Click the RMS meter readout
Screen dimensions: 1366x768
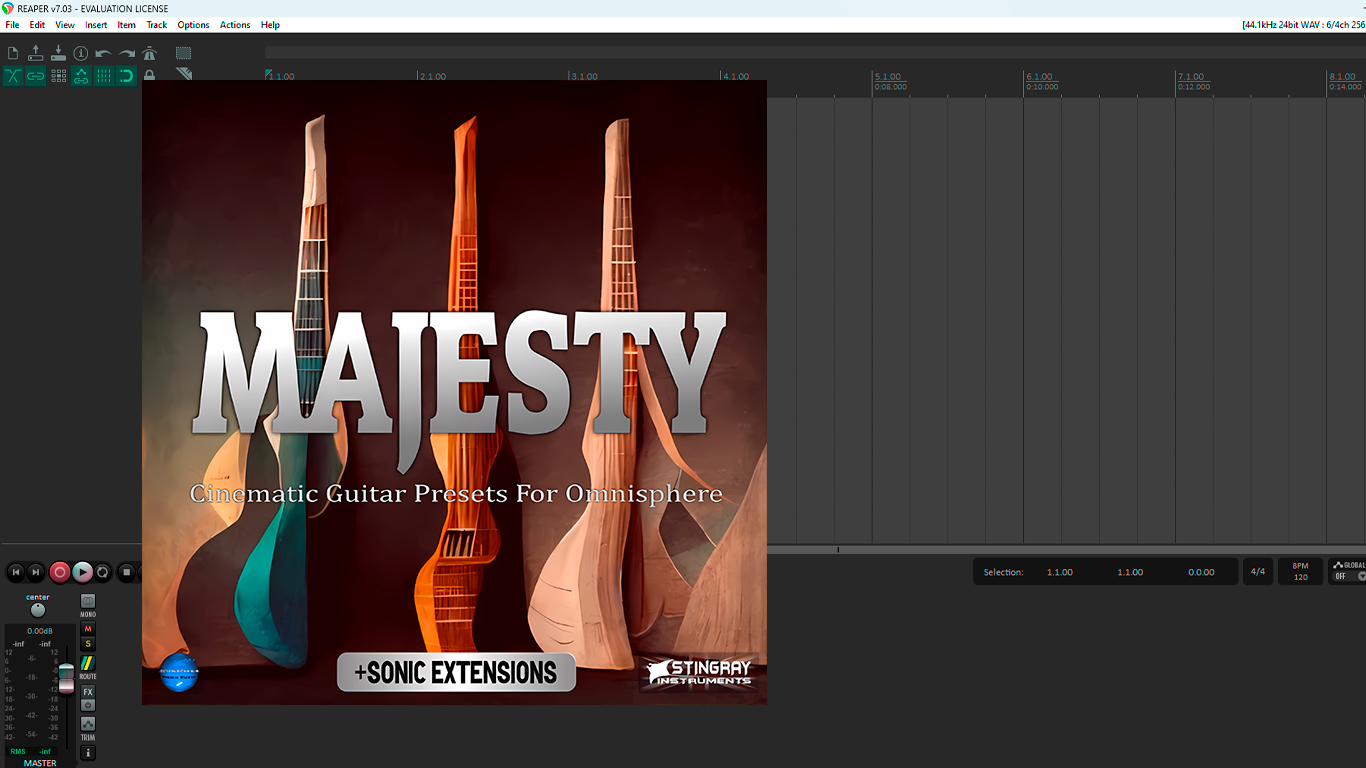tap(31, 751)
